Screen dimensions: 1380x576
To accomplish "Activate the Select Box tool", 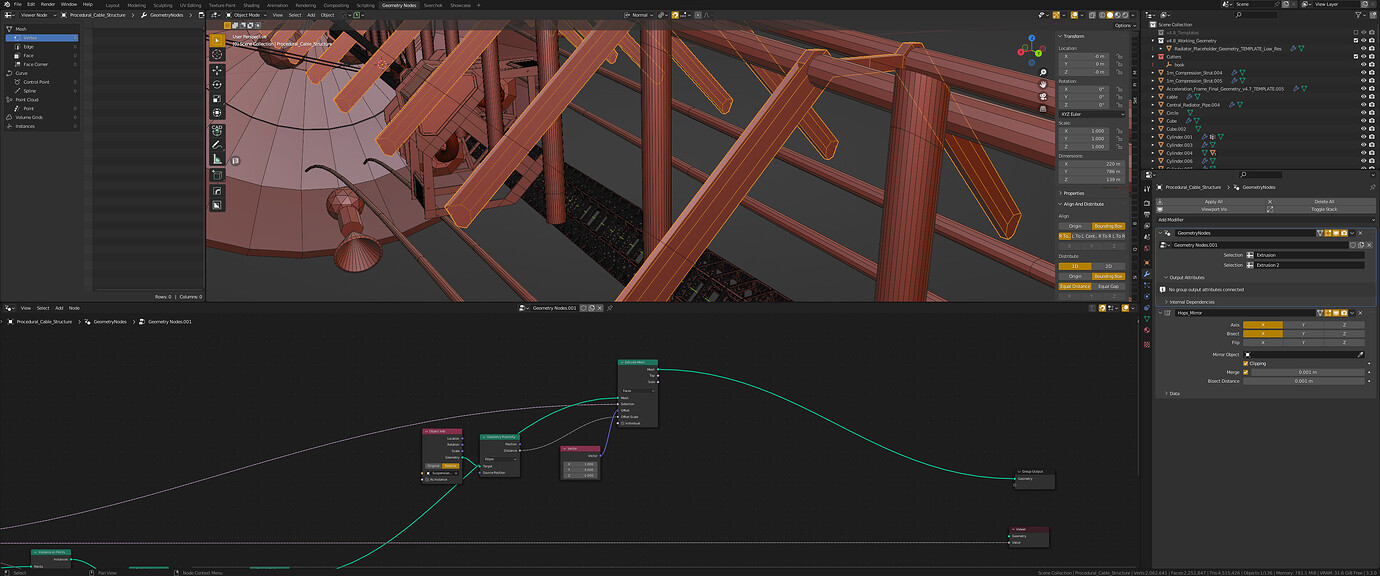I will (x=217, y=40).
